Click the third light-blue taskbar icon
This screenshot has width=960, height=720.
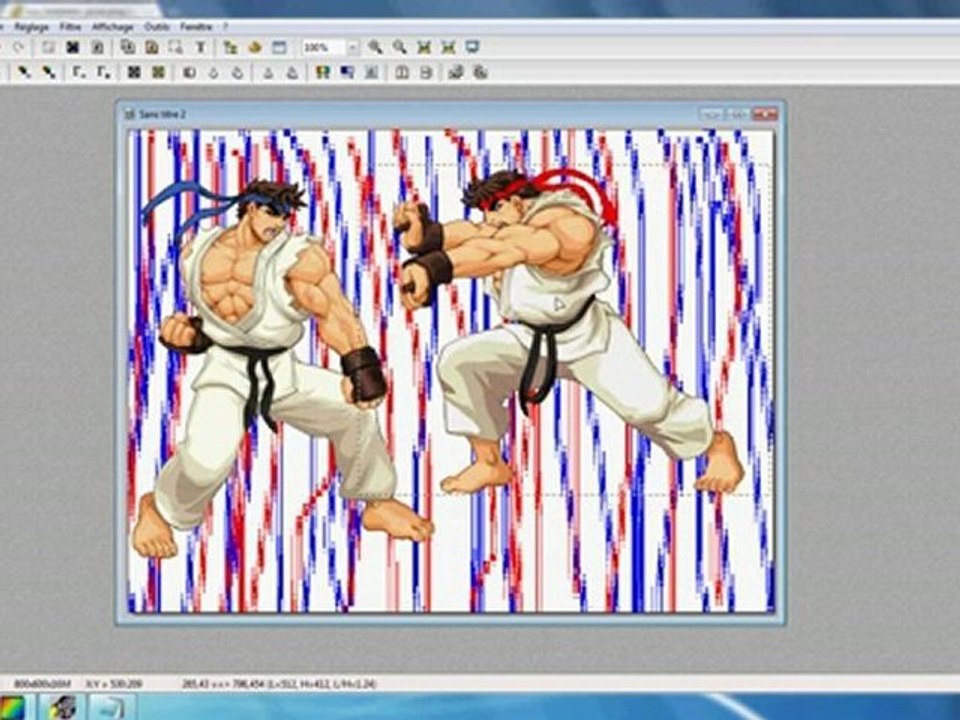pyautogui.click(x=113, y=707)
